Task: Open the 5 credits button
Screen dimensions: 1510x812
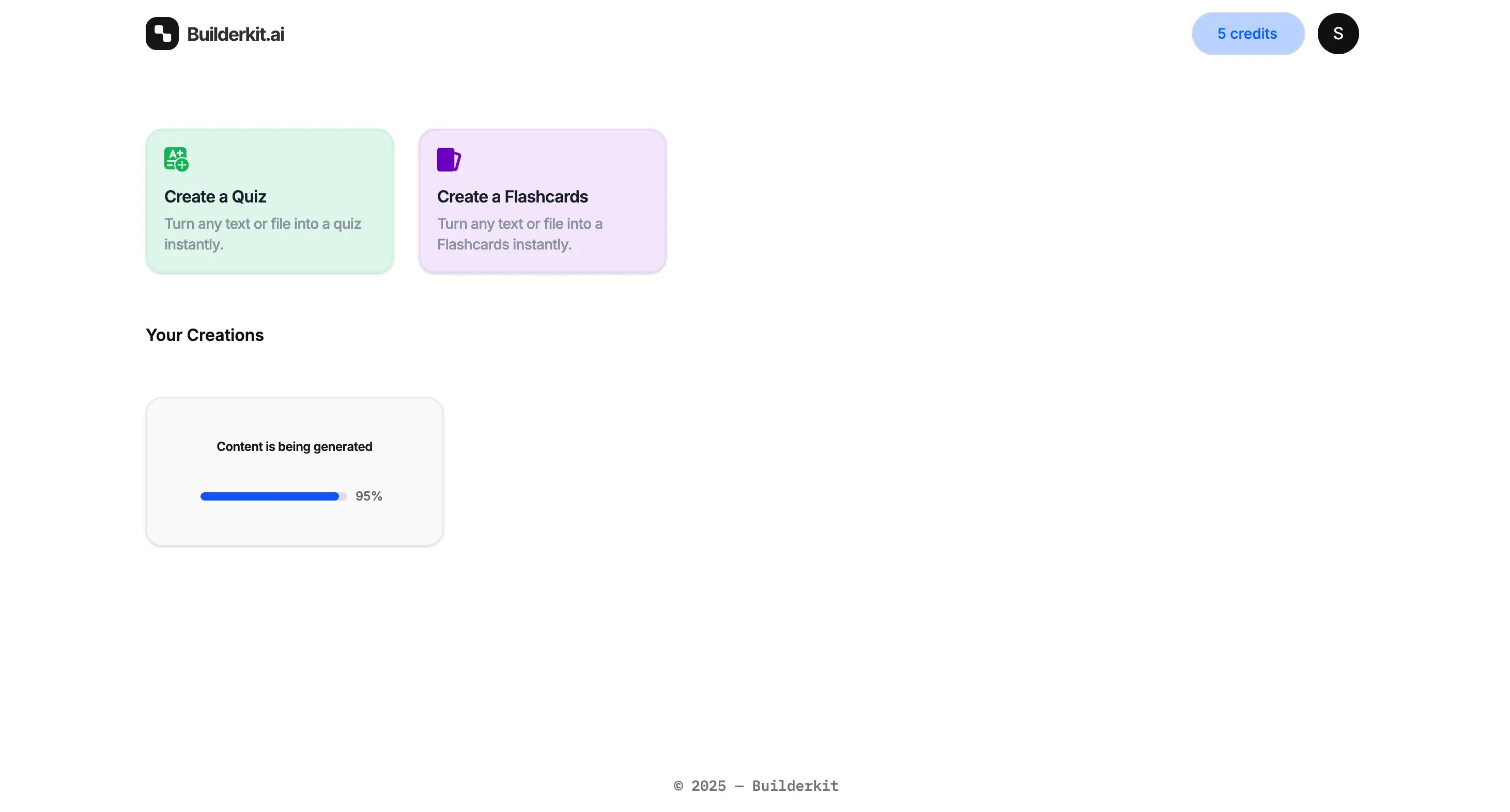Action: (x=1248, y=34)
